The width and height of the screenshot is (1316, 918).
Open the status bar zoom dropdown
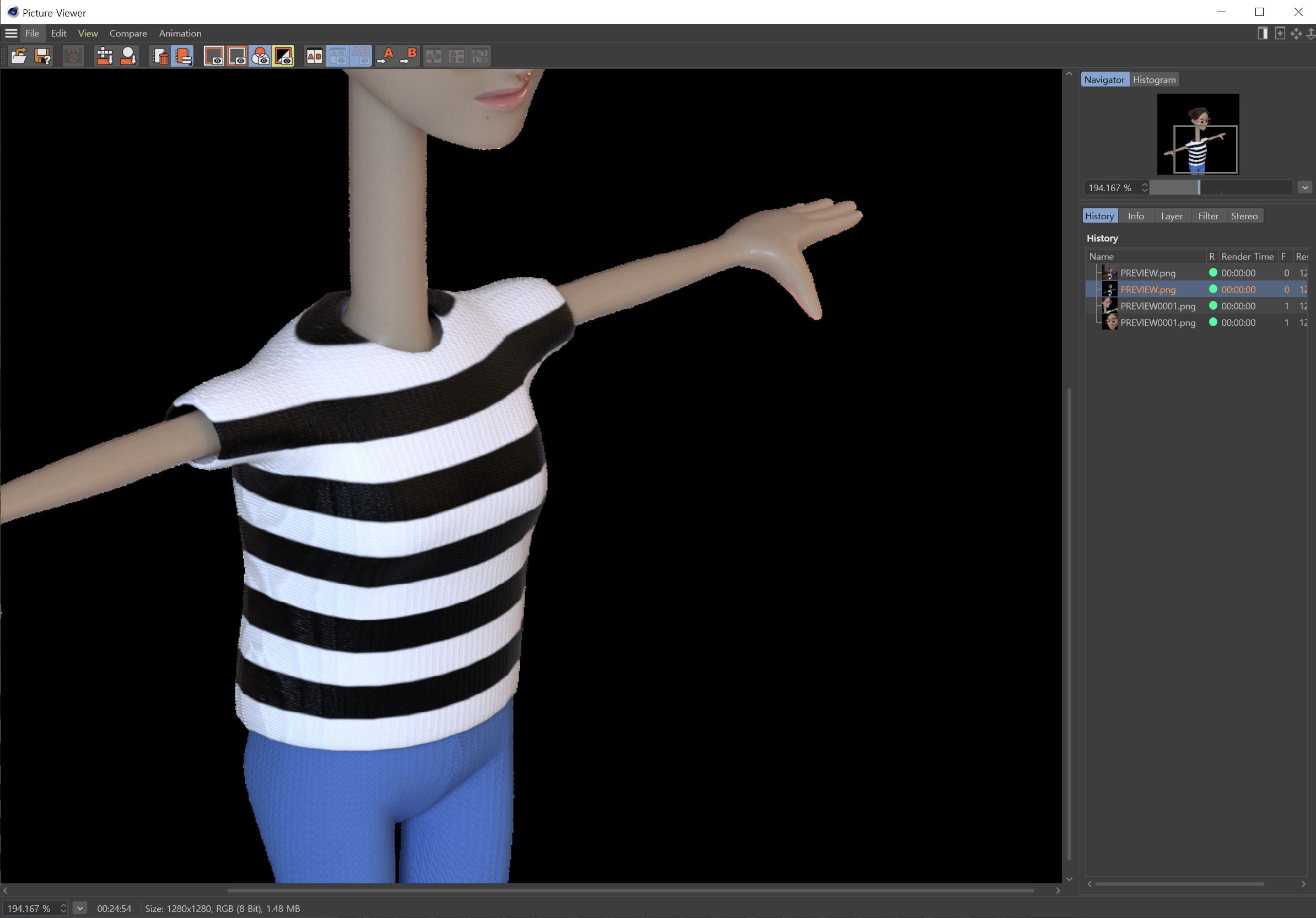tap(80, 908)
